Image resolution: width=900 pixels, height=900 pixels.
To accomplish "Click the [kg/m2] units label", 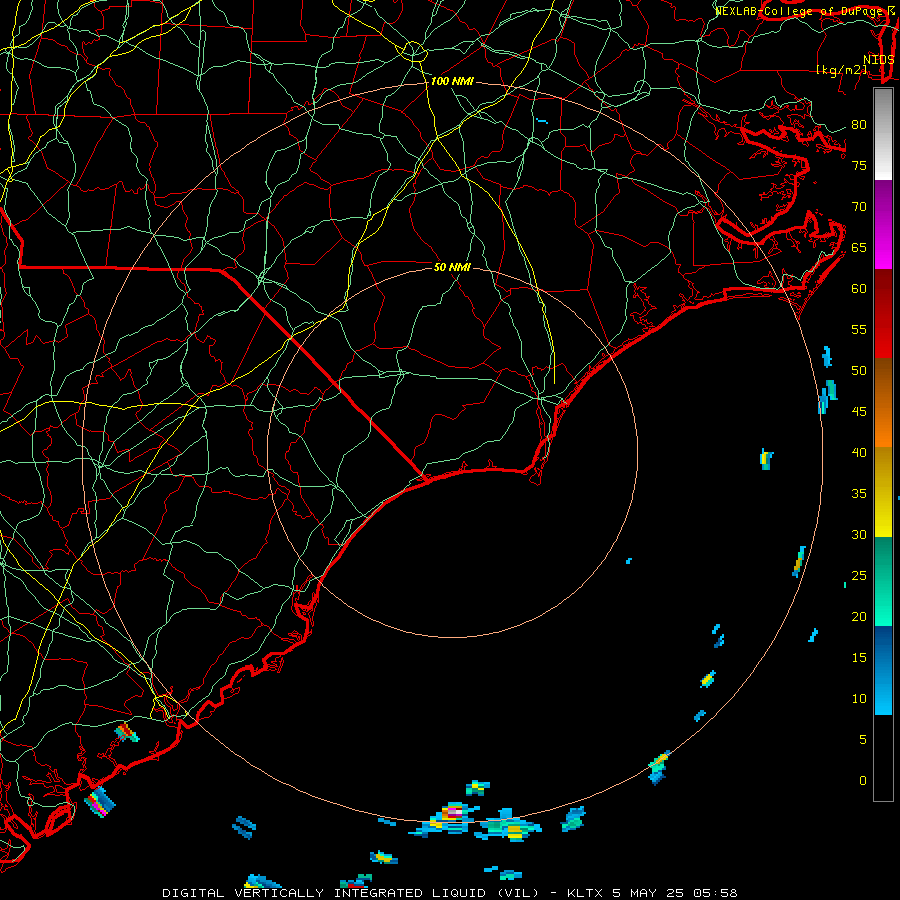I will (841, 70).
